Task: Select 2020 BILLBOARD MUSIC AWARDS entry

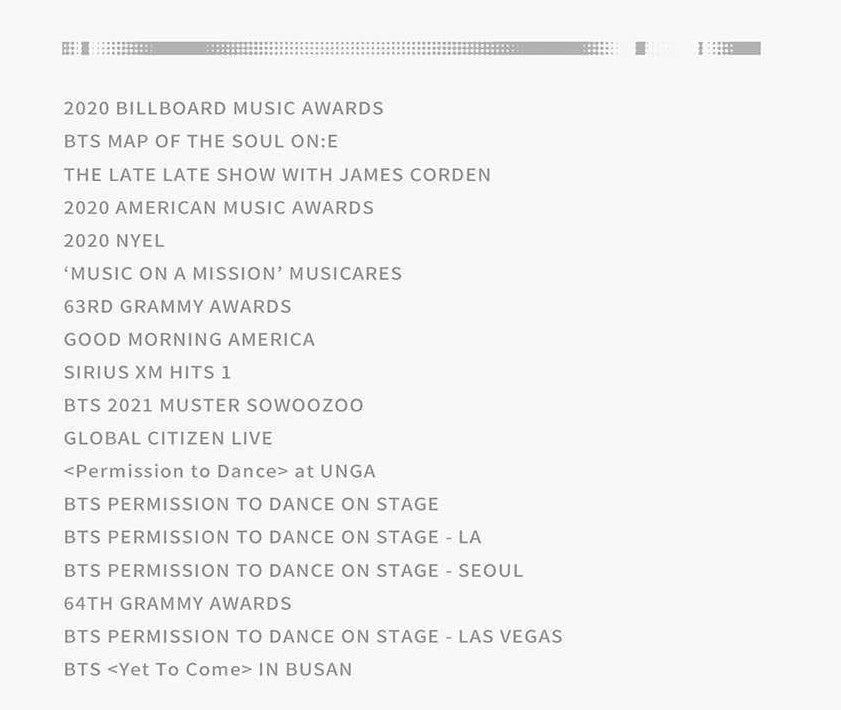Action: coord(224,108)
